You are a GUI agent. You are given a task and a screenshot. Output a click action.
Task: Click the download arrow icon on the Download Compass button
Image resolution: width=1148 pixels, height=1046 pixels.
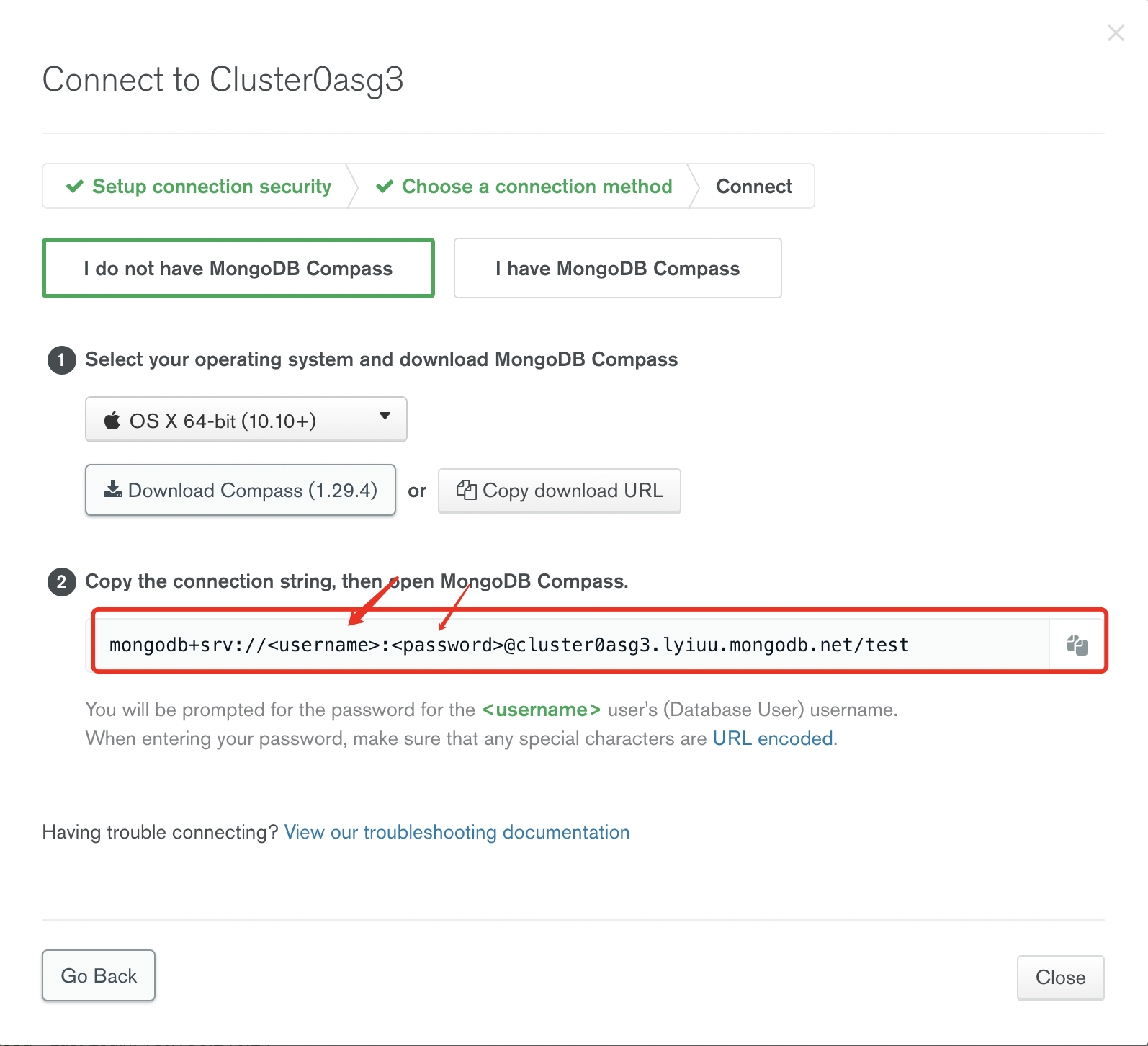point(113,490)
